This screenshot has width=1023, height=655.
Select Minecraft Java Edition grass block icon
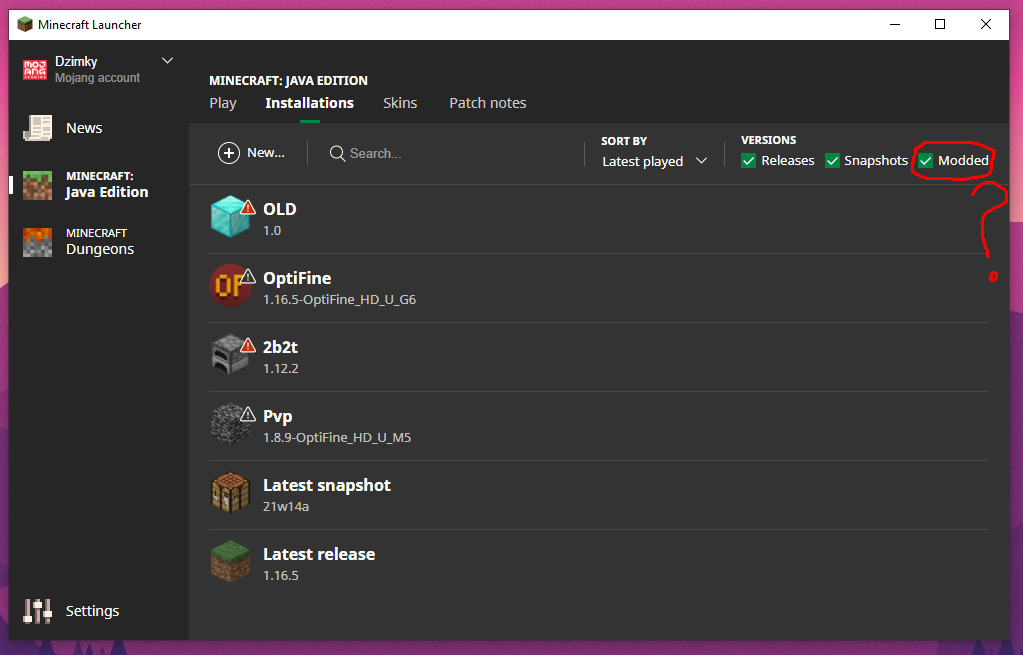[x=37, y=185]
